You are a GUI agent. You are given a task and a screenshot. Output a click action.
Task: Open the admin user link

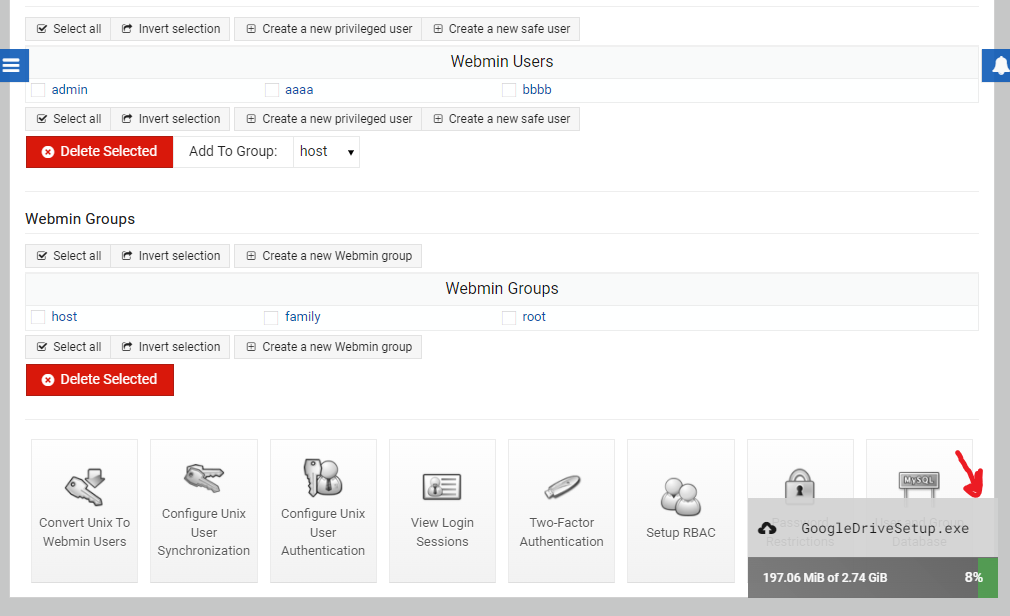tap(70, 90)
